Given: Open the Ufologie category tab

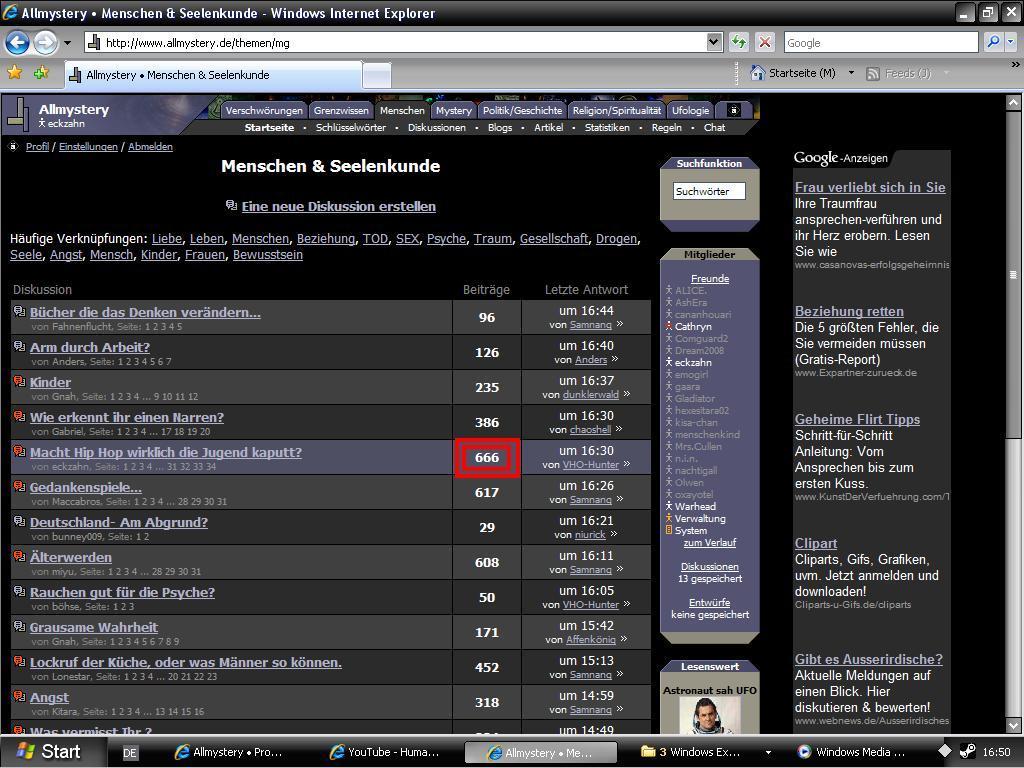Looking at the screenshot, I should (690, 110).
